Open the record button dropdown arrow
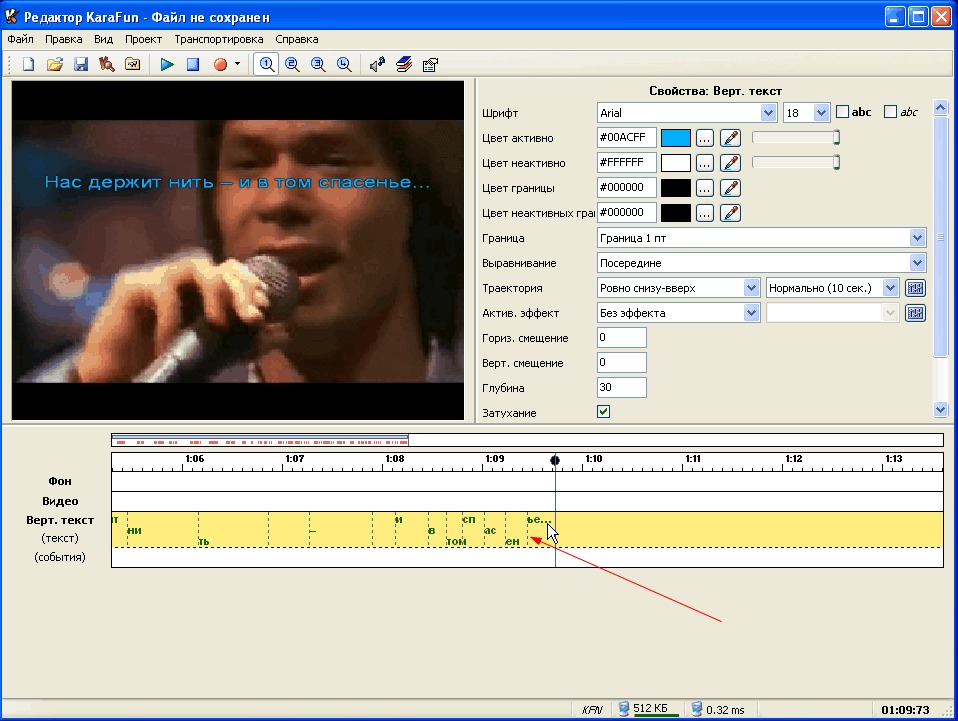The height and width of the screenshot is (721, 958). (237, 64)
